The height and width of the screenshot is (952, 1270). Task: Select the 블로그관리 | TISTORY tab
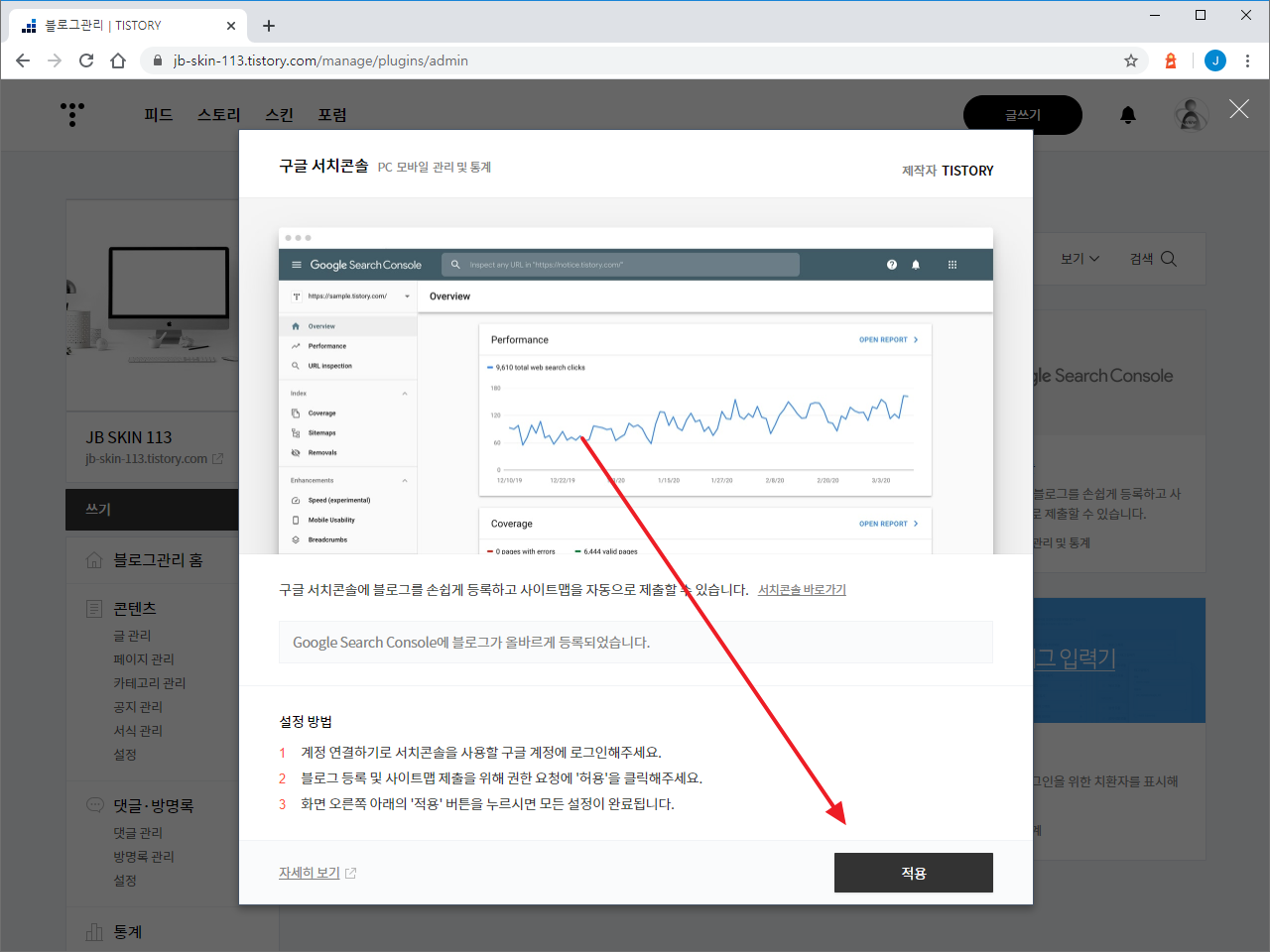127,26
